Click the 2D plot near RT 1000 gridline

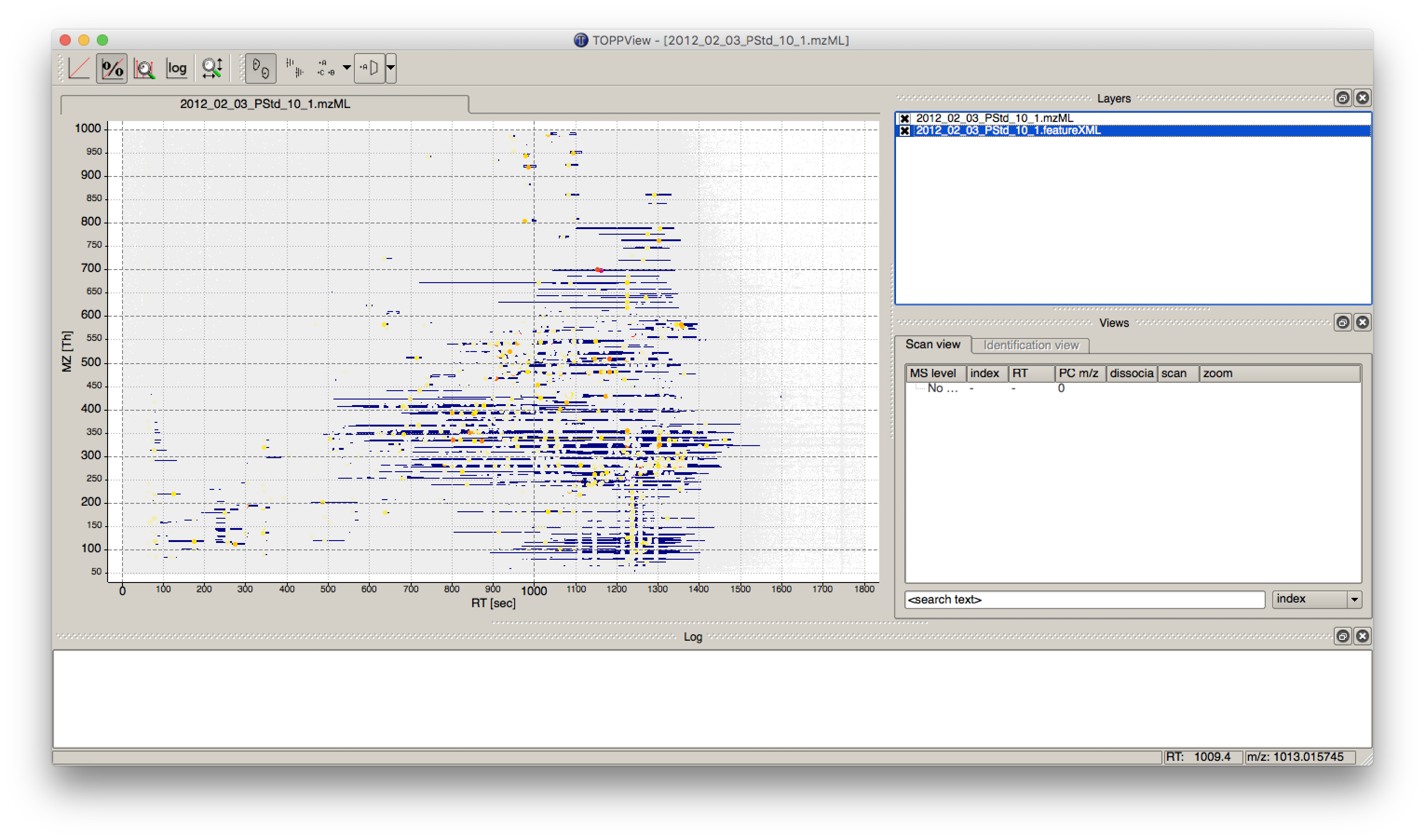(534, 351)
